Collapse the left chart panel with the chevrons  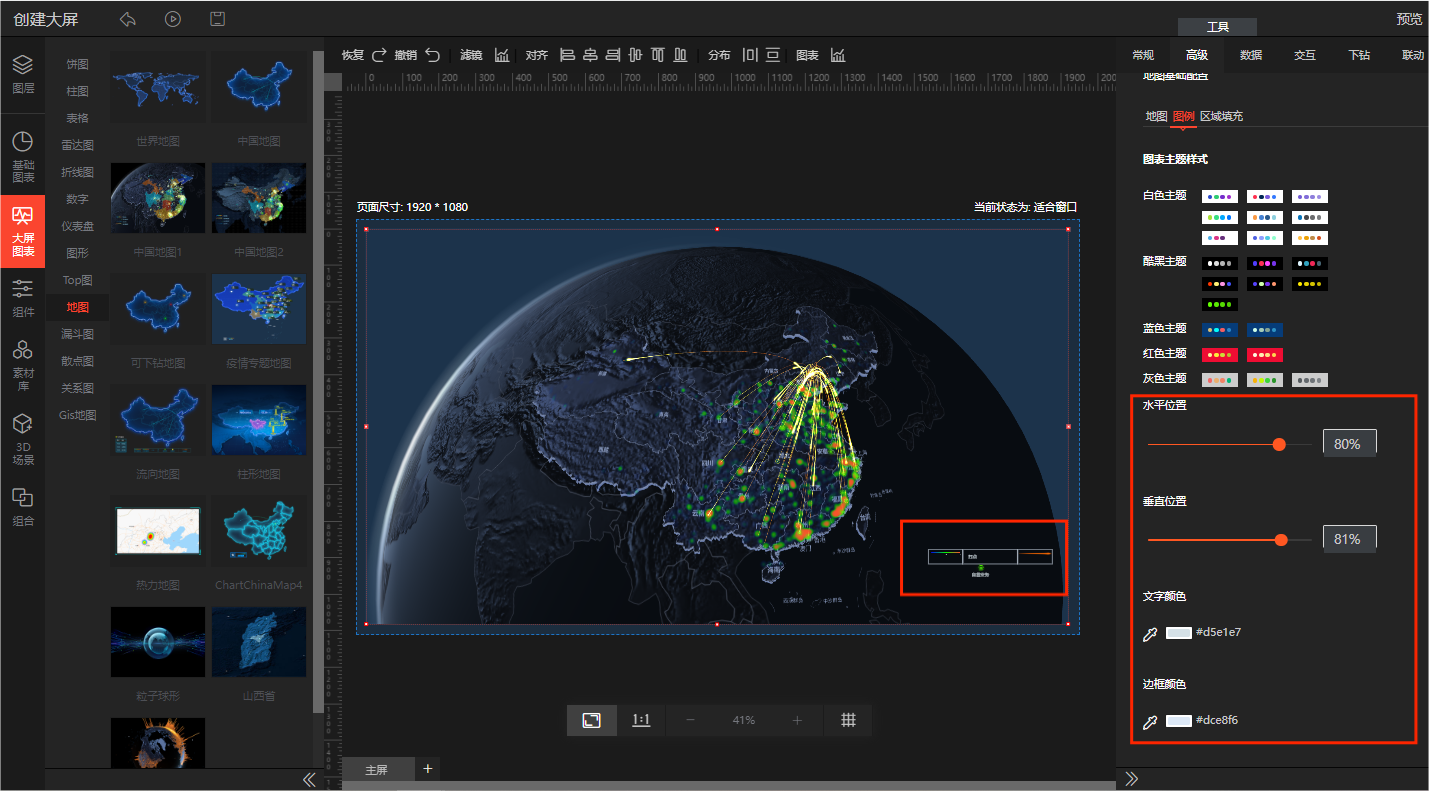click(x=309, y=779)
